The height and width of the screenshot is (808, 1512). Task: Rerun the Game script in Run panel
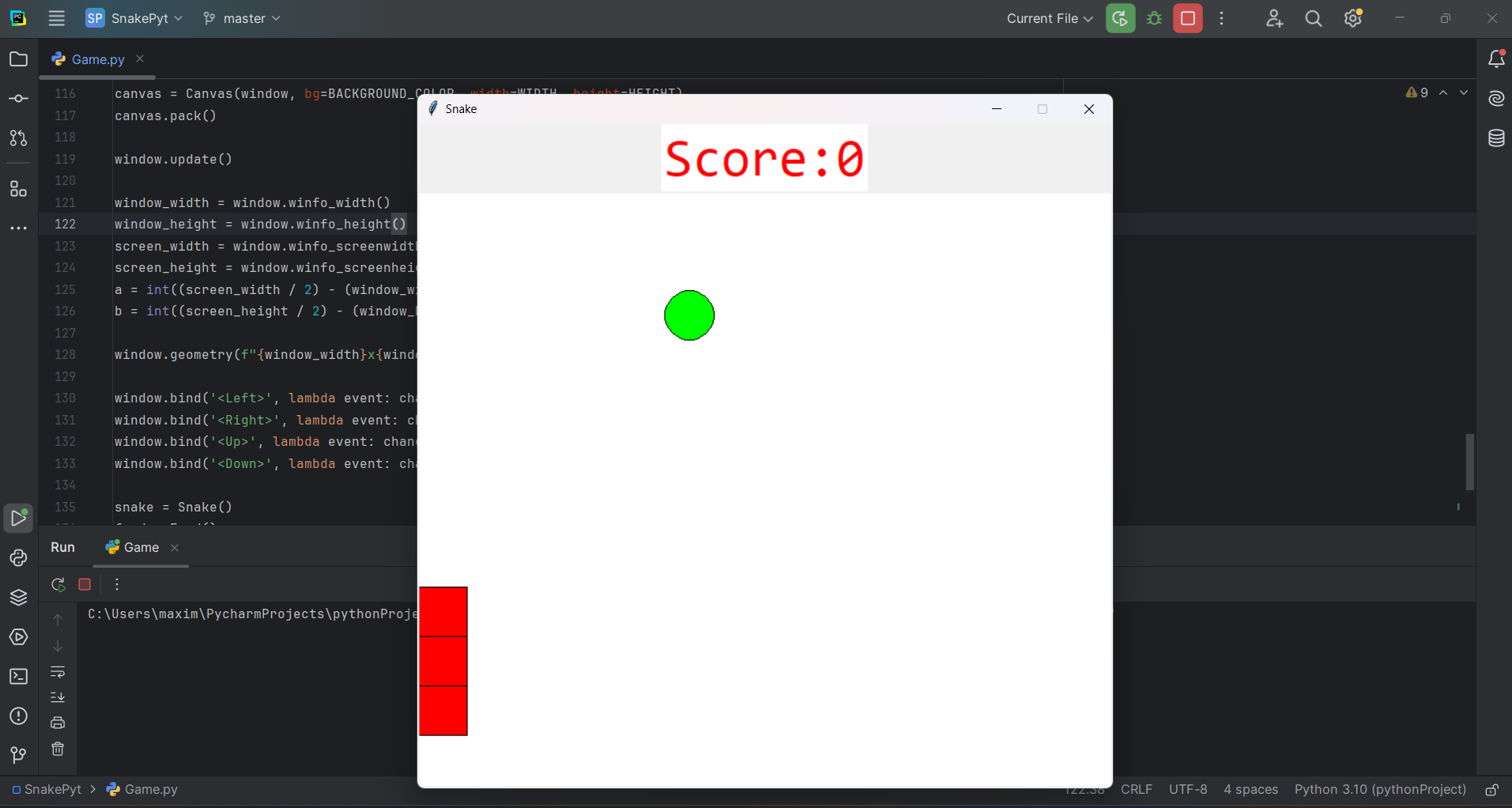(58, 584)
